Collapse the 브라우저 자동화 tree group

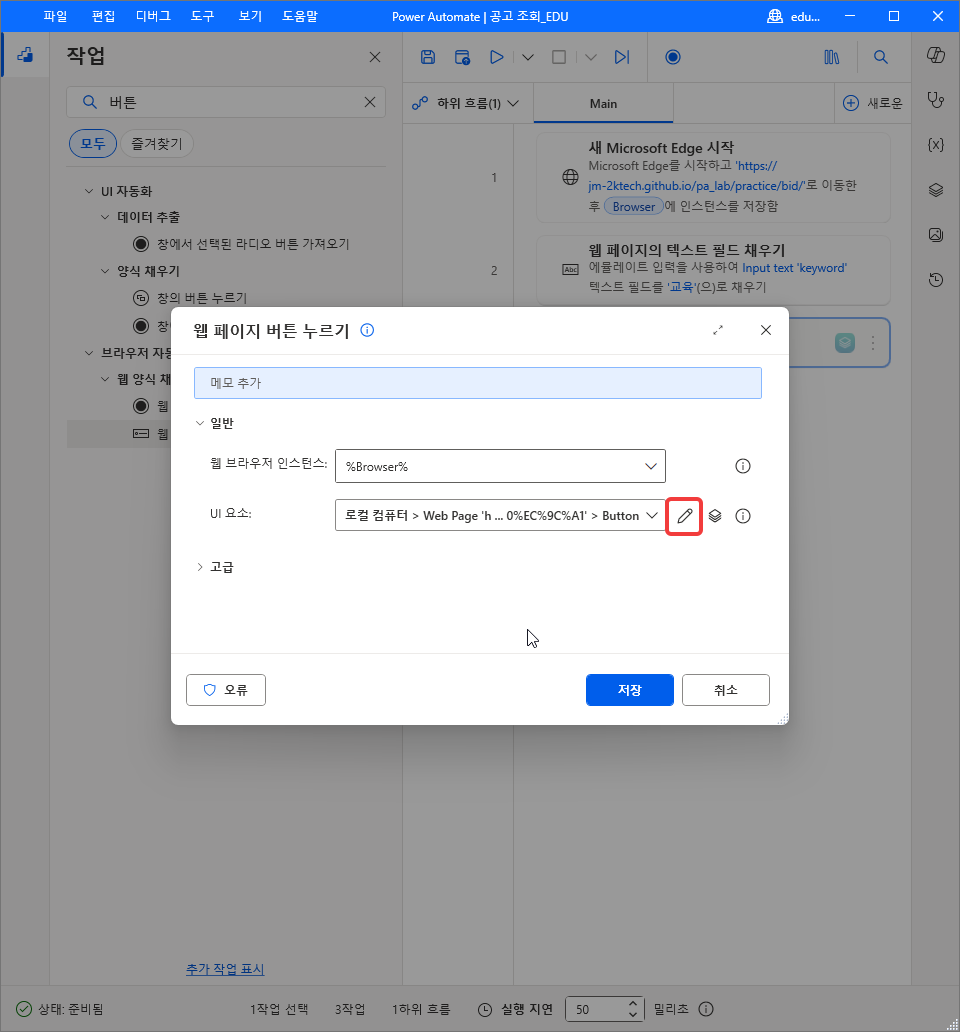coord(89,353)
